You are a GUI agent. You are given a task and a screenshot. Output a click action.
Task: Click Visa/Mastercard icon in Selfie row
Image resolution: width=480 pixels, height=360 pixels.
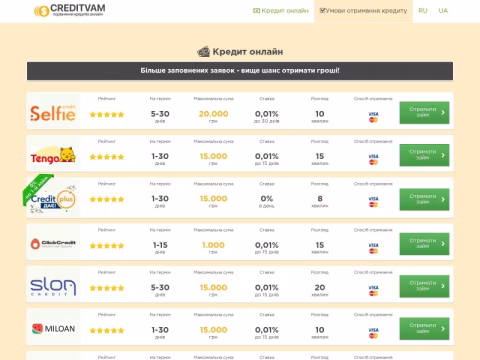[x=373, y=117]
